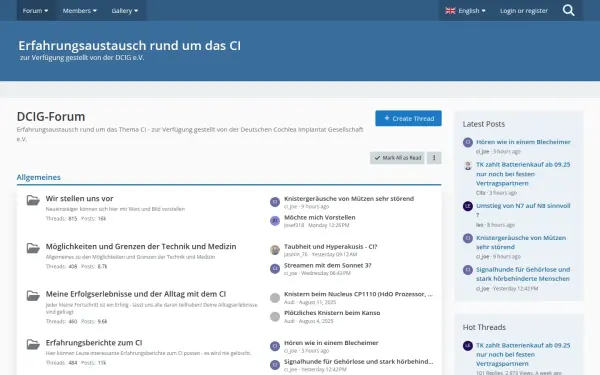Open the English language dropdown
This screenshot has width=600, height=375.
[465, 11]
